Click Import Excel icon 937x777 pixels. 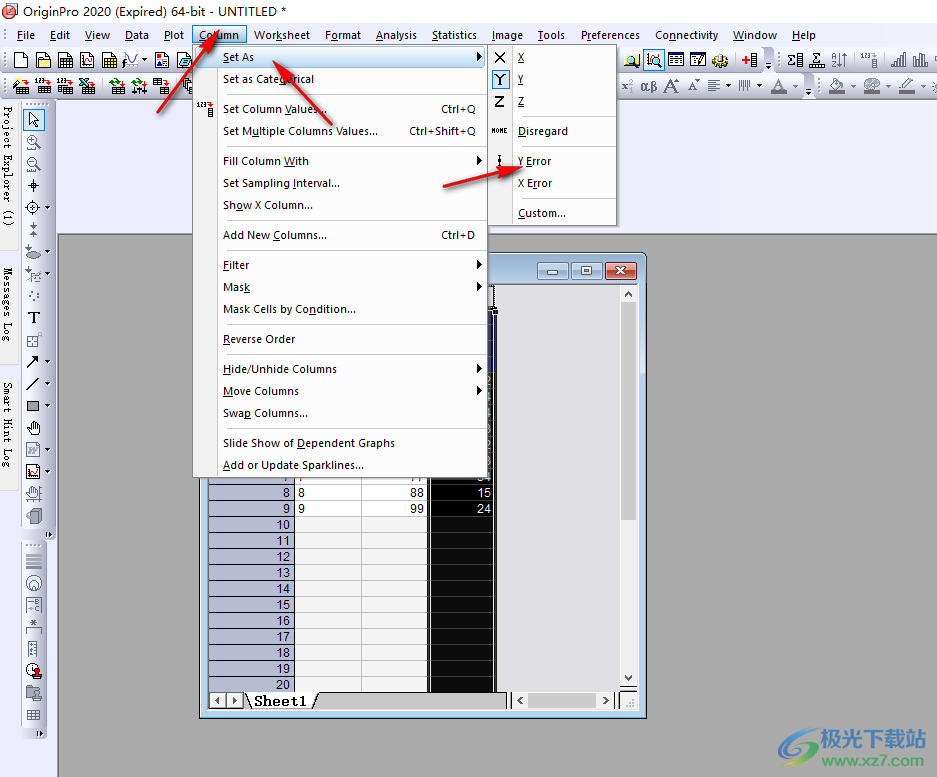pyautogui.click(x=87, y=87)
